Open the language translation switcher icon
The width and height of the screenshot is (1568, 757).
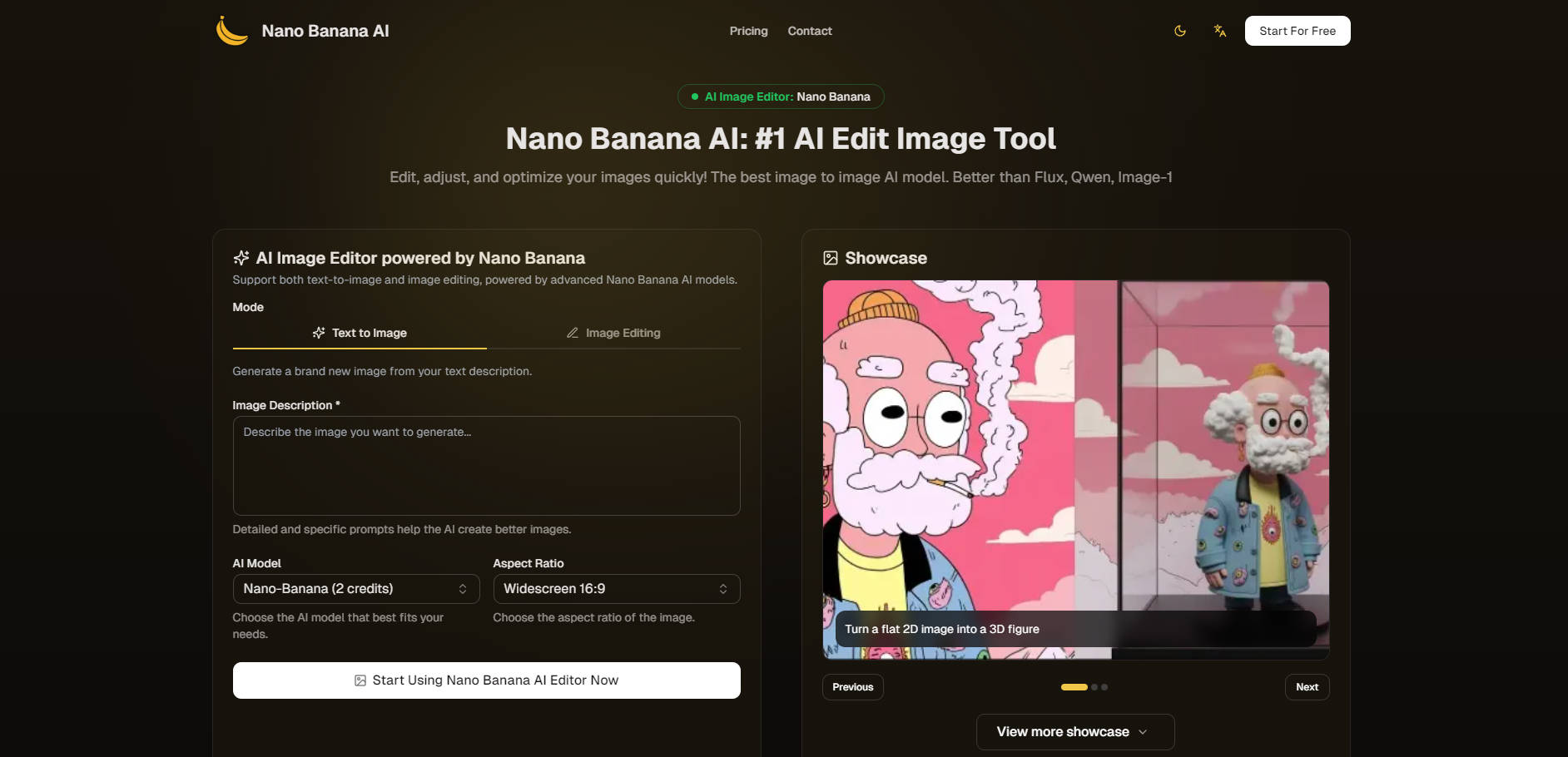click(1219, 30)
